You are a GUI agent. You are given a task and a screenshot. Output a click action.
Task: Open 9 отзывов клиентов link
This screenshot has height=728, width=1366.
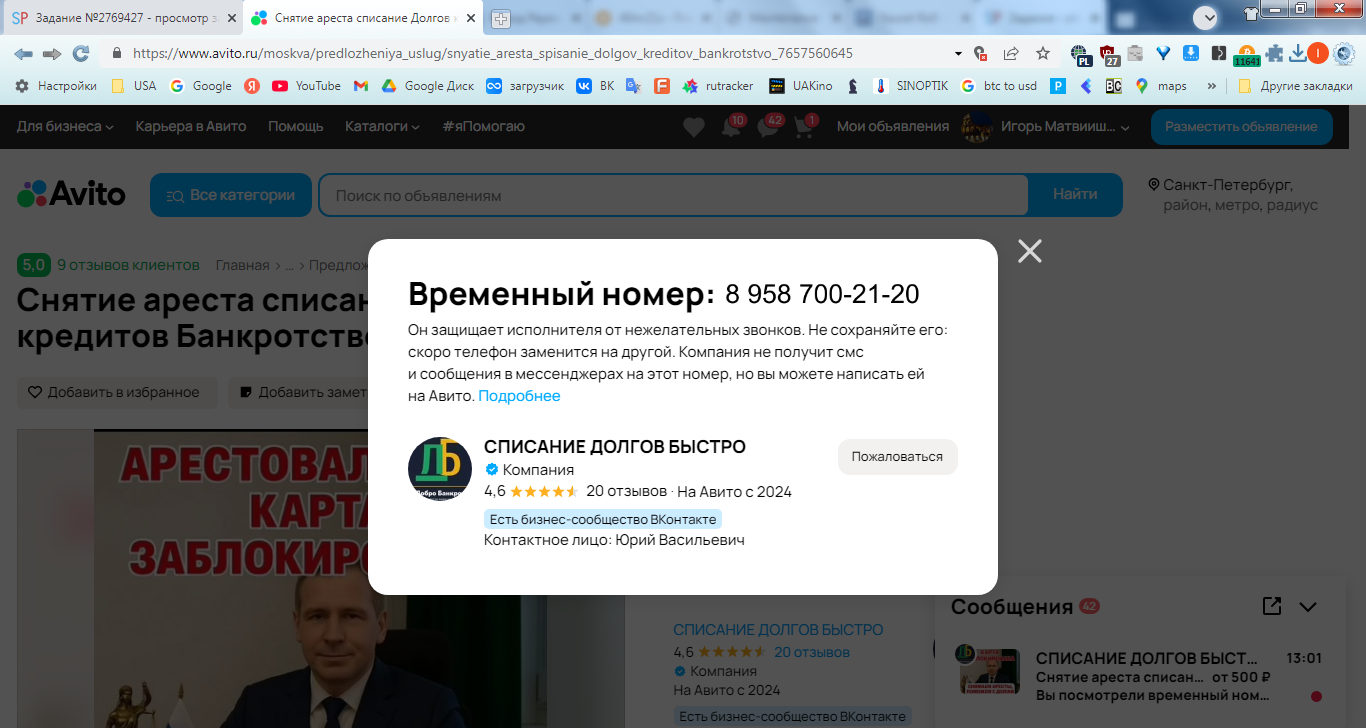click(128, 265)
